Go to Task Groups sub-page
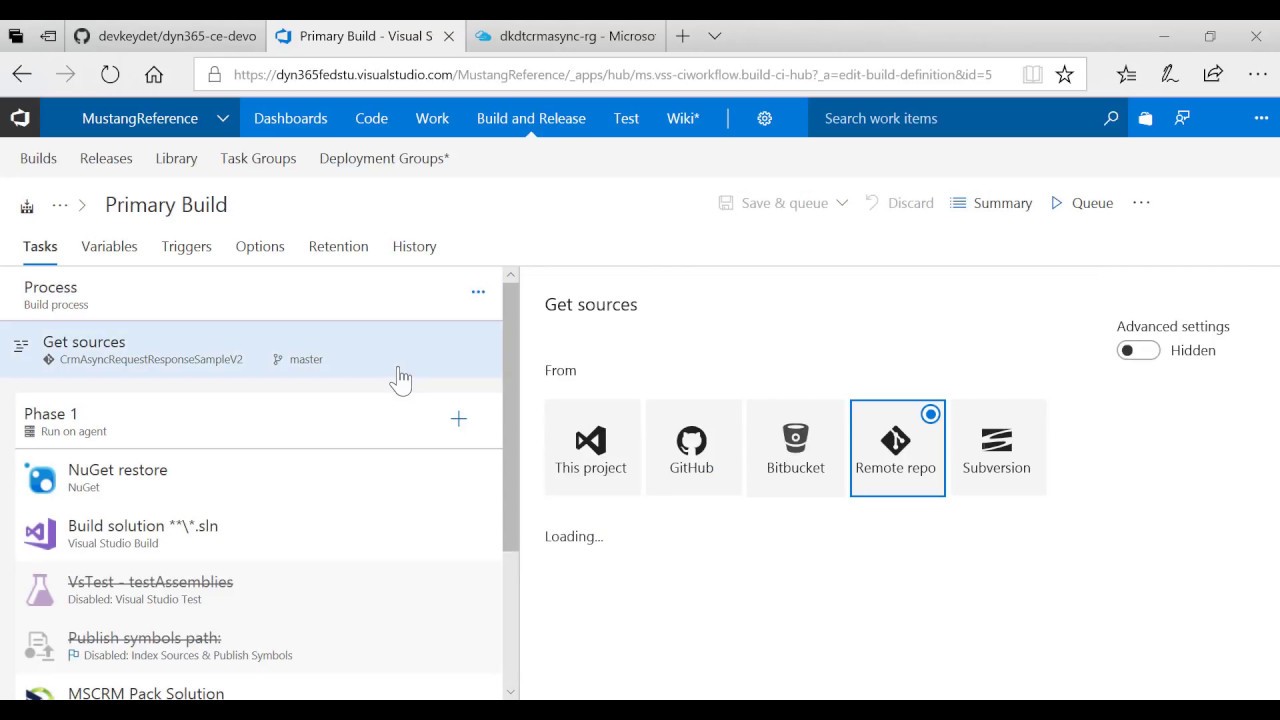This screenshot has width=1280, height=720. click(x=258, y=158)
